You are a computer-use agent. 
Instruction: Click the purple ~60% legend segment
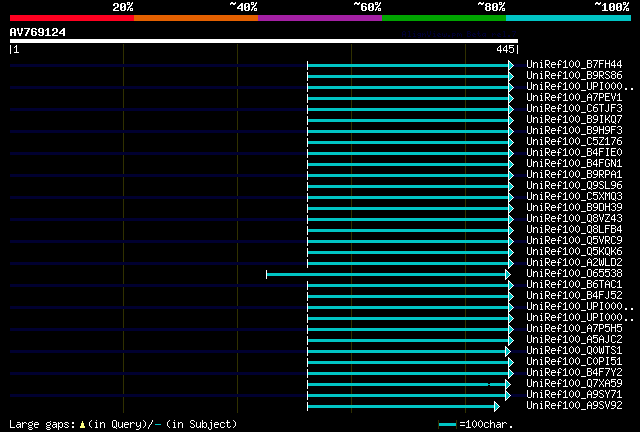pyautogui.click(x=320, y=18)
